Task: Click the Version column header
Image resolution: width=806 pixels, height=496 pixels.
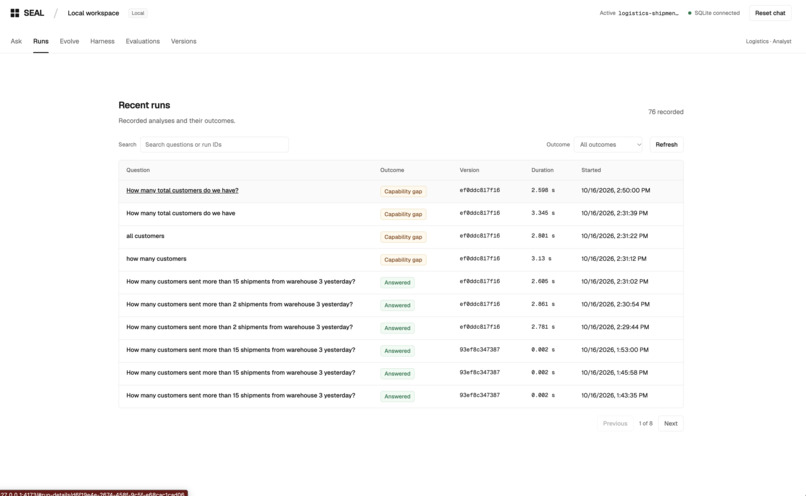Action: 469,170
